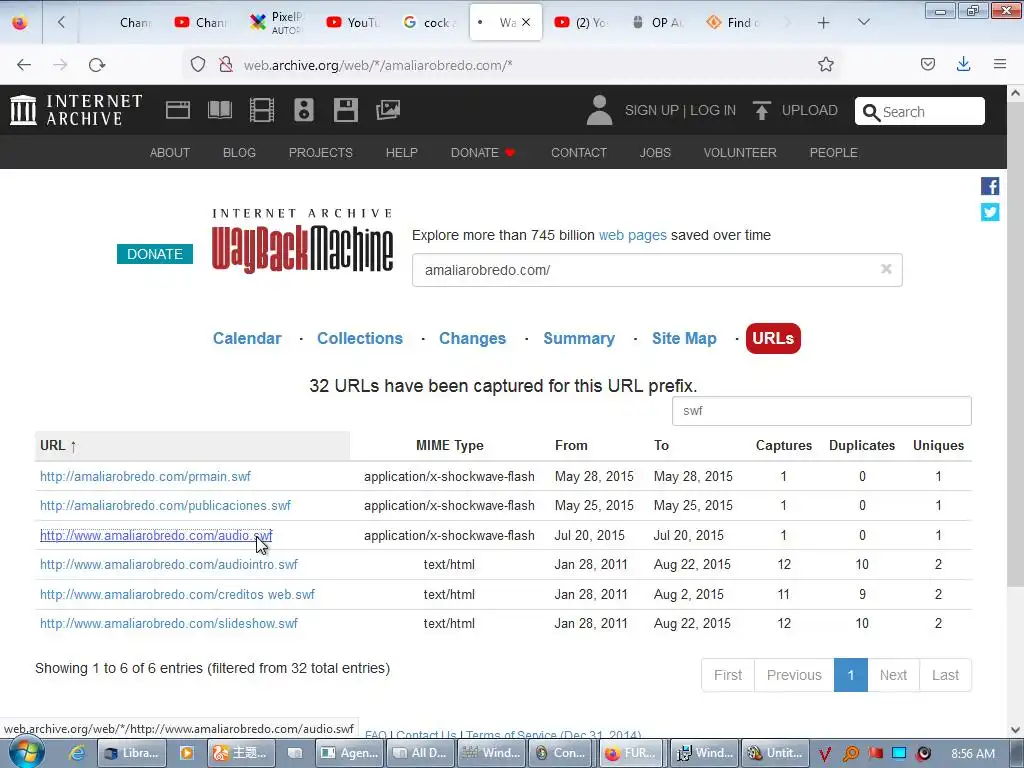The width and height of the screenshot is (1024, 768).
Task: Launch Internet Explorer from taskbar
Action: coord(76,753)
